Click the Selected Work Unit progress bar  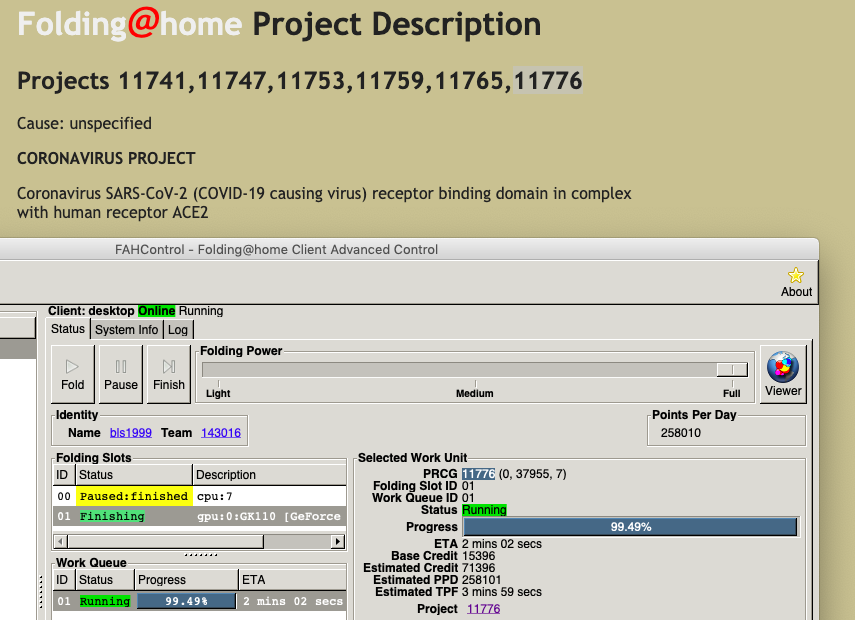coord(630,527)
